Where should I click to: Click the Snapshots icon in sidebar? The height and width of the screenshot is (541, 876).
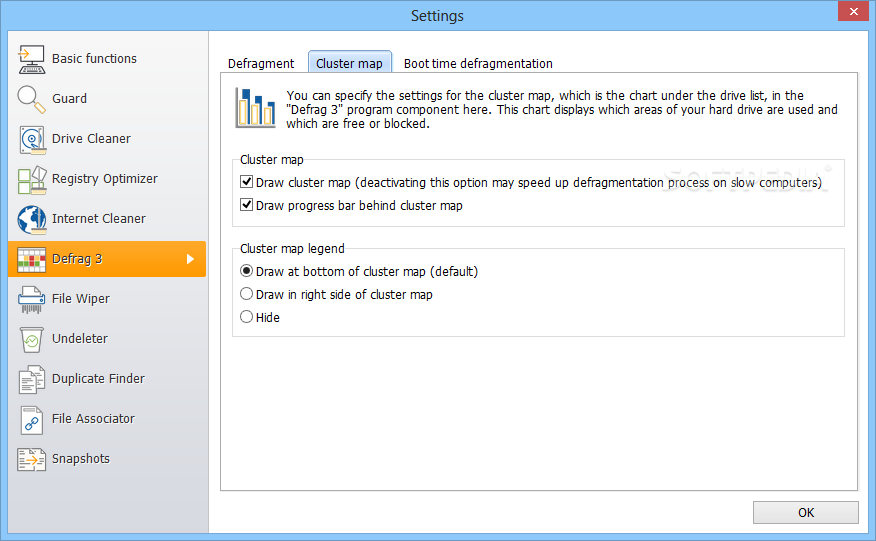32,459
